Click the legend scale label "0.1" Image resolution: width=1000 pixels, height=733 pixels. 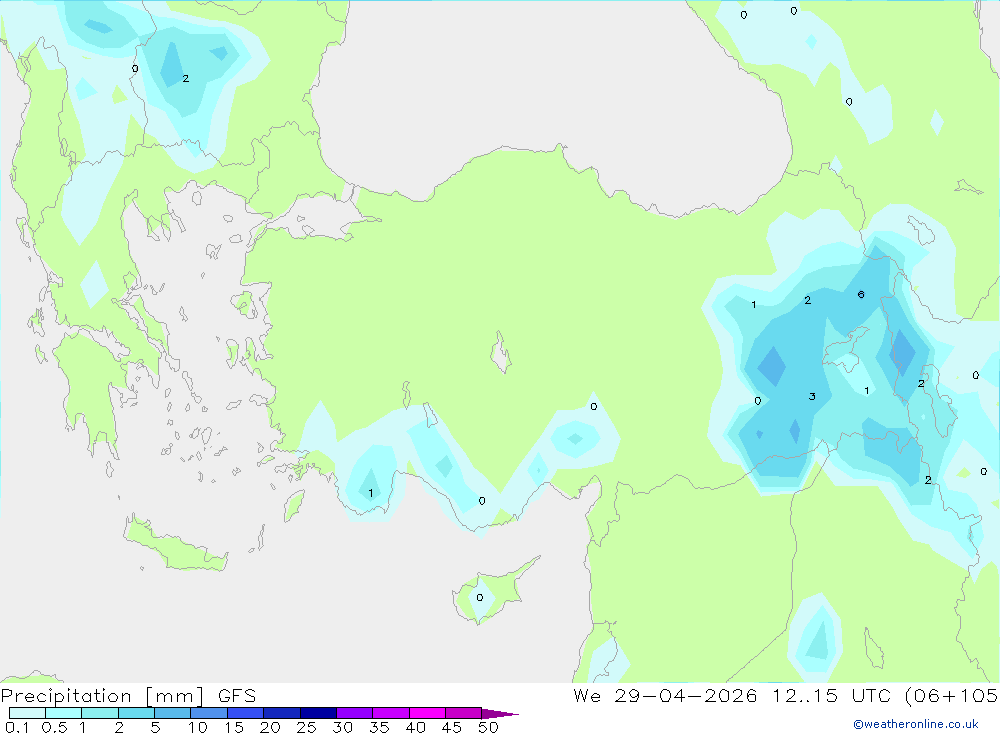pos(17,727)
